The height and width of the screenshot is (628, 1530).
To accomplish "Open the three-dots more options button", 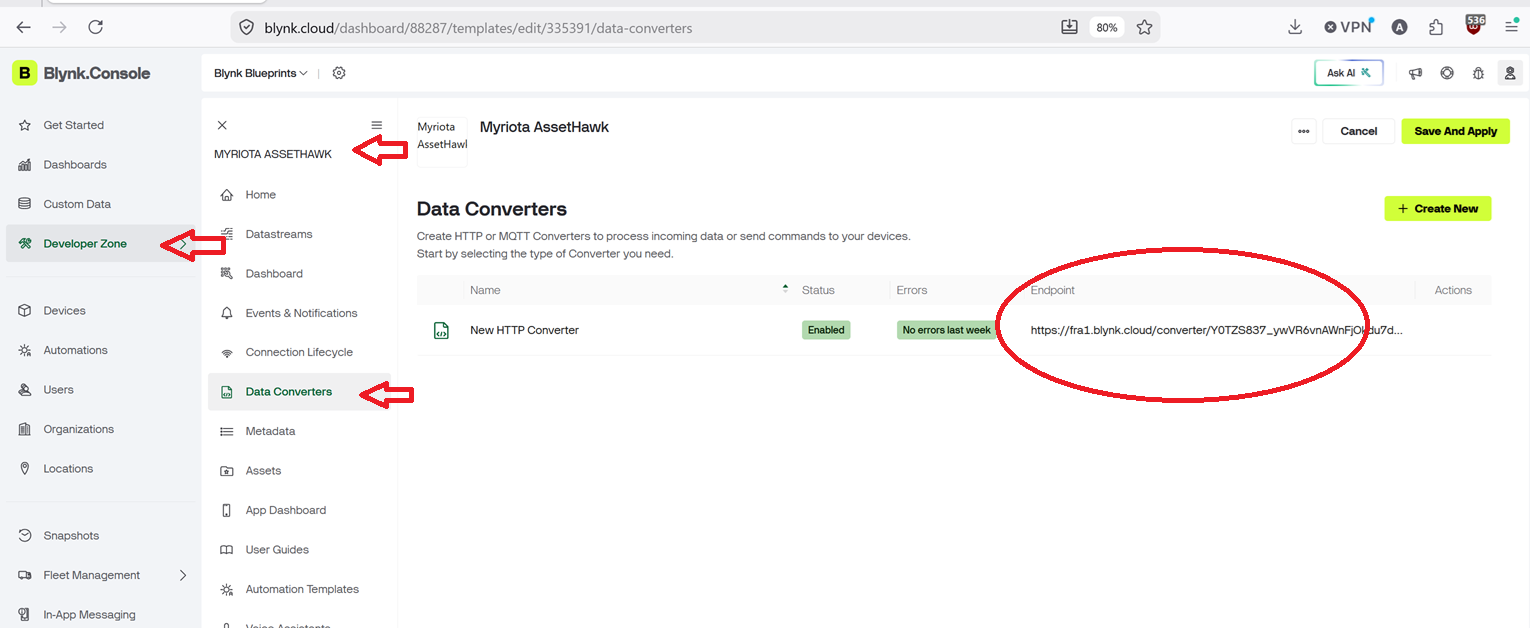I will click(x=1304, y=131).
